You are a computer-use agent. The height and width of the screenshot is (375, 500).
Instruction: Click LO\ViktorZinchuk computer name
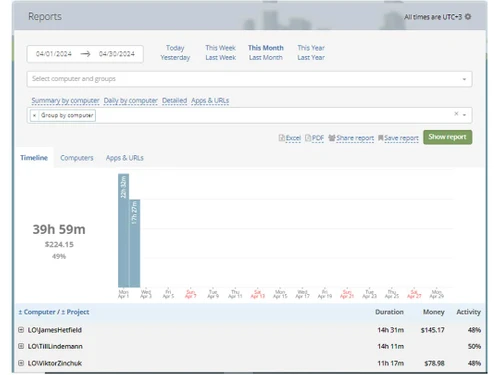point(55,363)
